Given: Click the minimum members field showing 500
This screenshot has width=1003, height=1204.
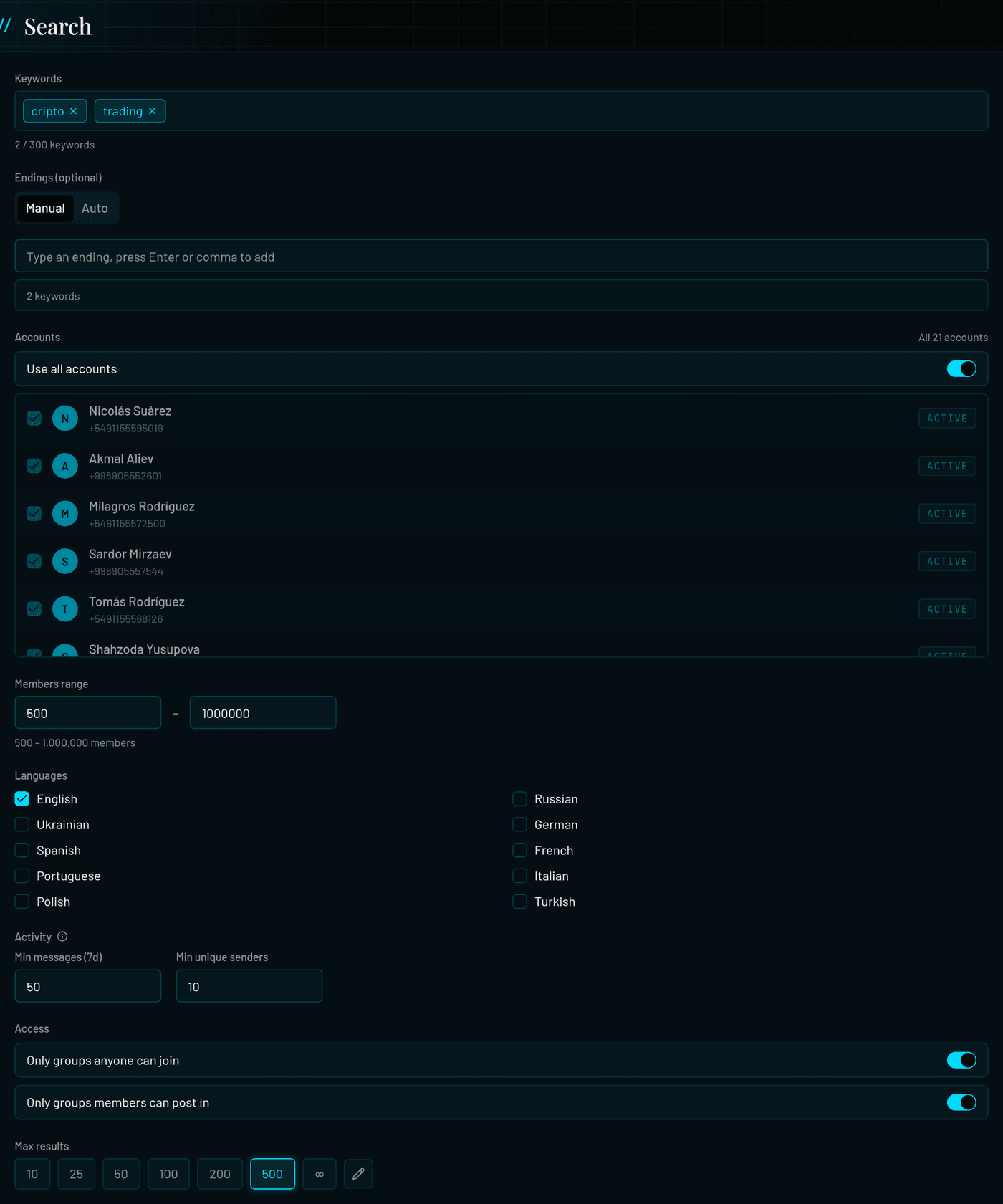Looking at the screenshot, I should pyautogui.click(x=88, y=712).
